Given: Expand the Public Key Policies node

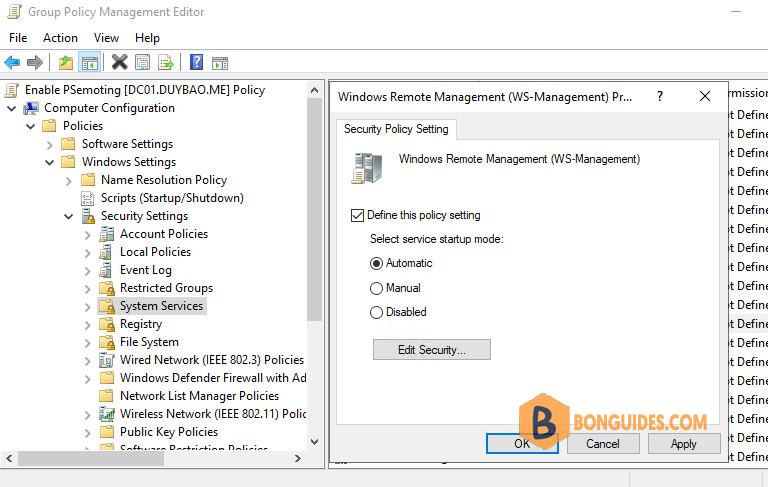Looking at the screenshot, I should pos(88,433).
